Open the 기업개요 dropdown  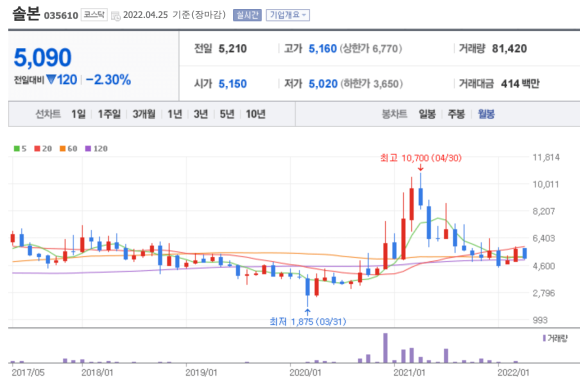(288, 15)
